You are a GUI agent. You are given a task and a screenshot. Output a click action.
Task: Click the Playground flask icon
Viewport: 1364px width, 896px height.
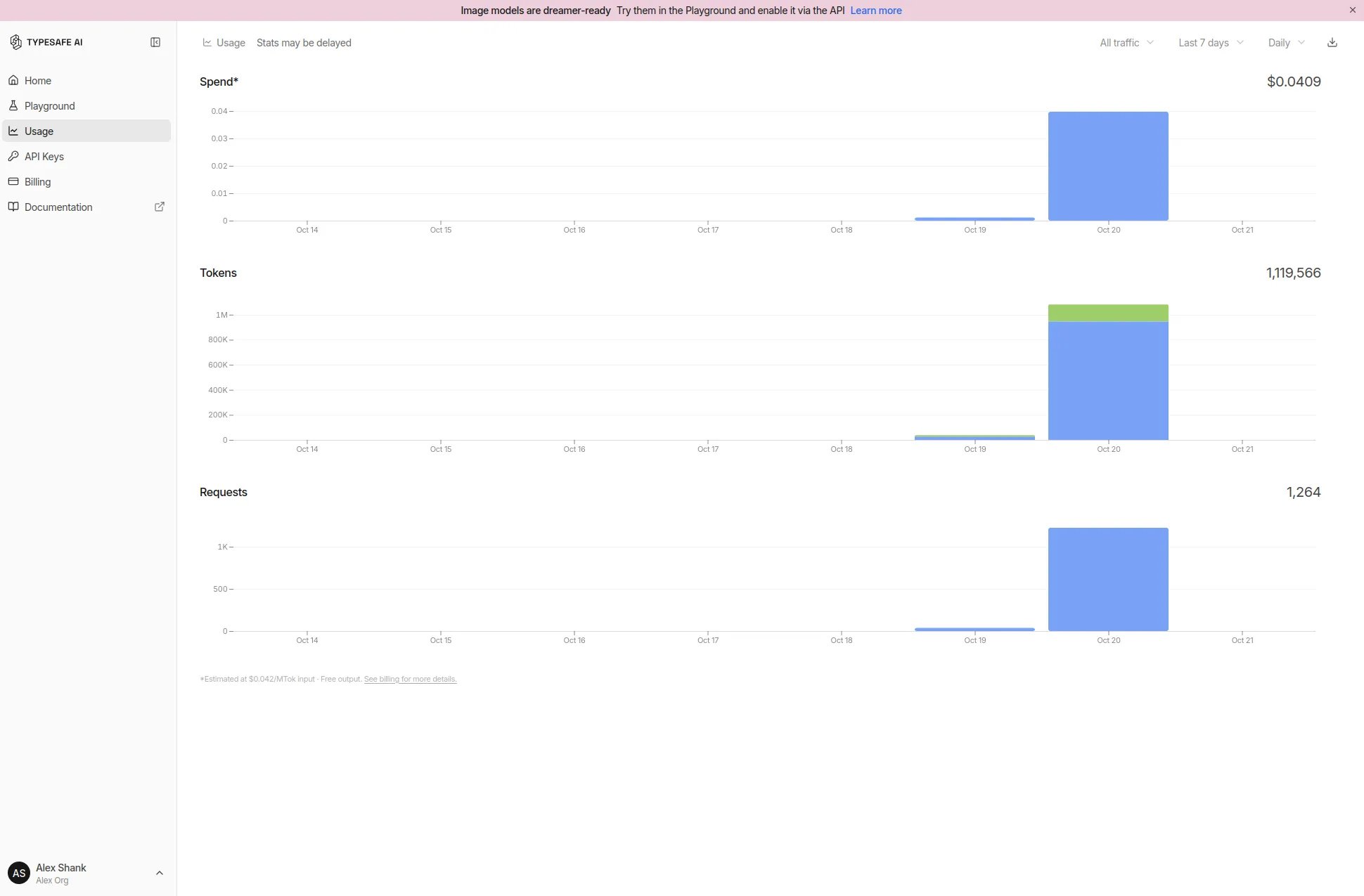pos(13,105)
